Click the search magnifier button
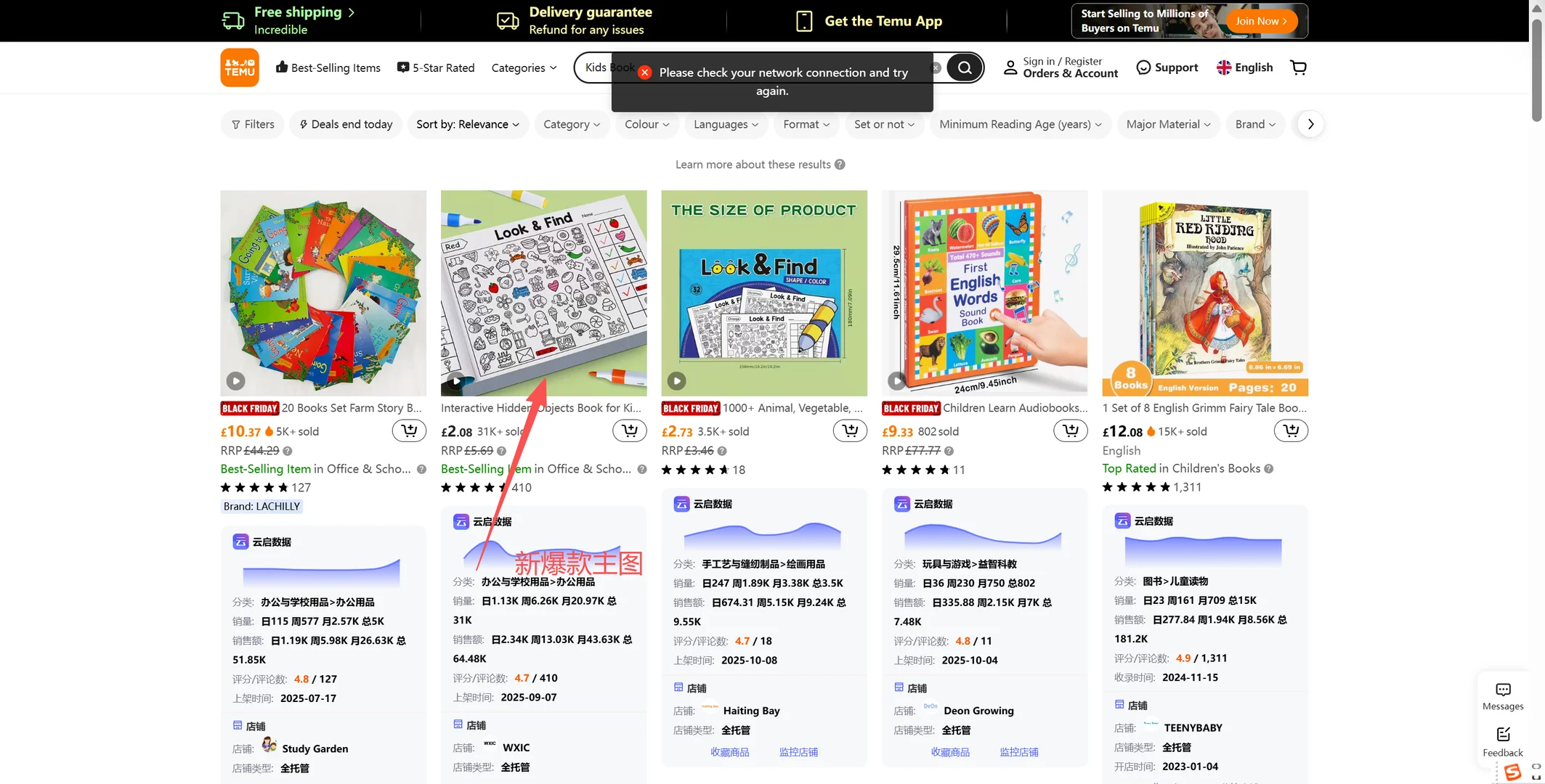 click(x=965, y=68)
